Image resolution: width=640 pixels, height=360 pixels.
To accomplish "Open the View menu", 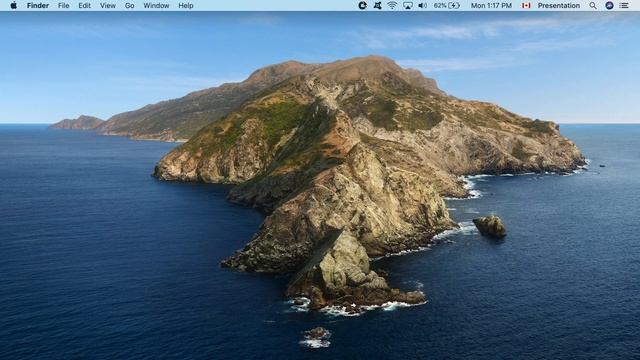I will coord(108,5).
